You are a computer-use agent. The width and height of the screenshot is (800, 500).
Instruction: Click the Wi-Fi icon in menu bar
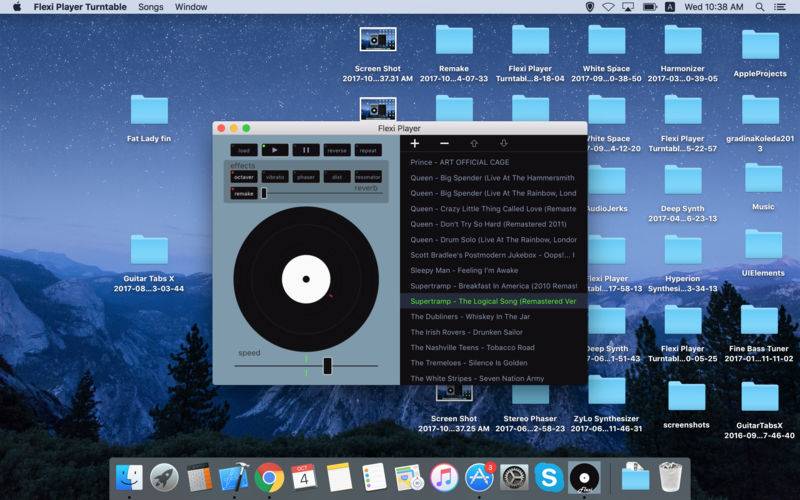click(608, 7)
